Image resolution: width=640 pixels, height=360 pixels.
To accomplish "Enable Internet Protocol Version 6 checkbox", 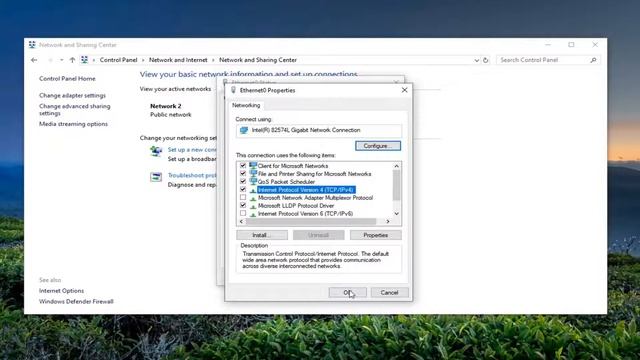I will click(x=243, y=213).
